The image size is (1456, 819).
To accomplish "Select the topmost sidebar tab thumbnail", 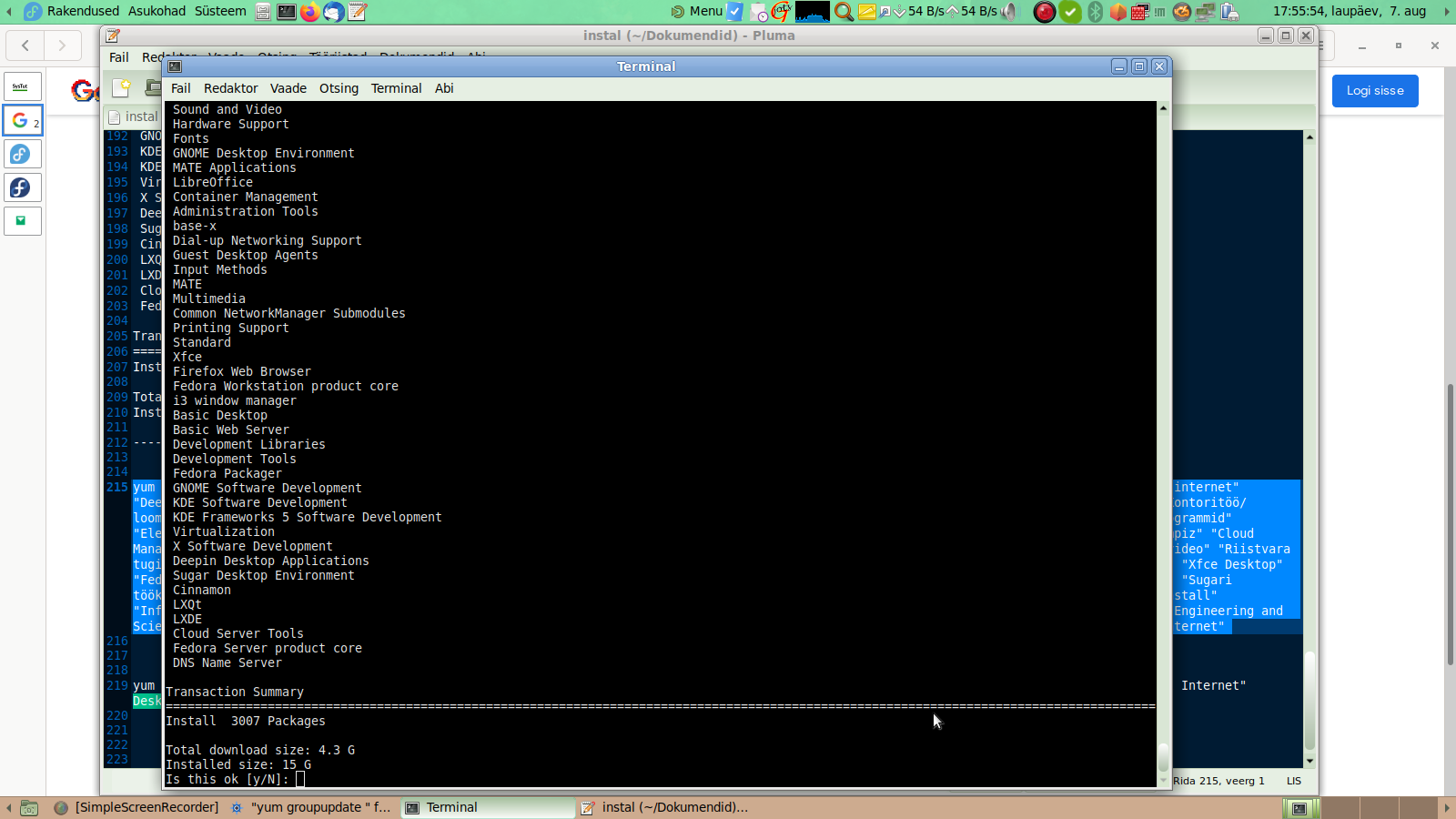I will (x=23, y=86).
